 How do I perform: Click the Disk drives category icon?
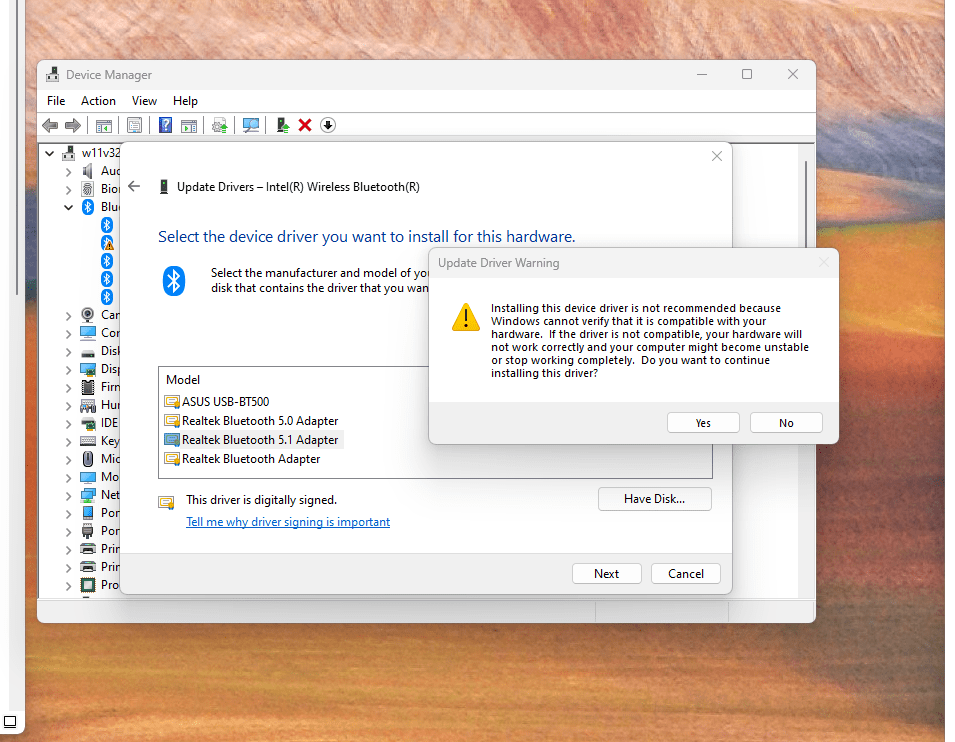tap(88, 351)
